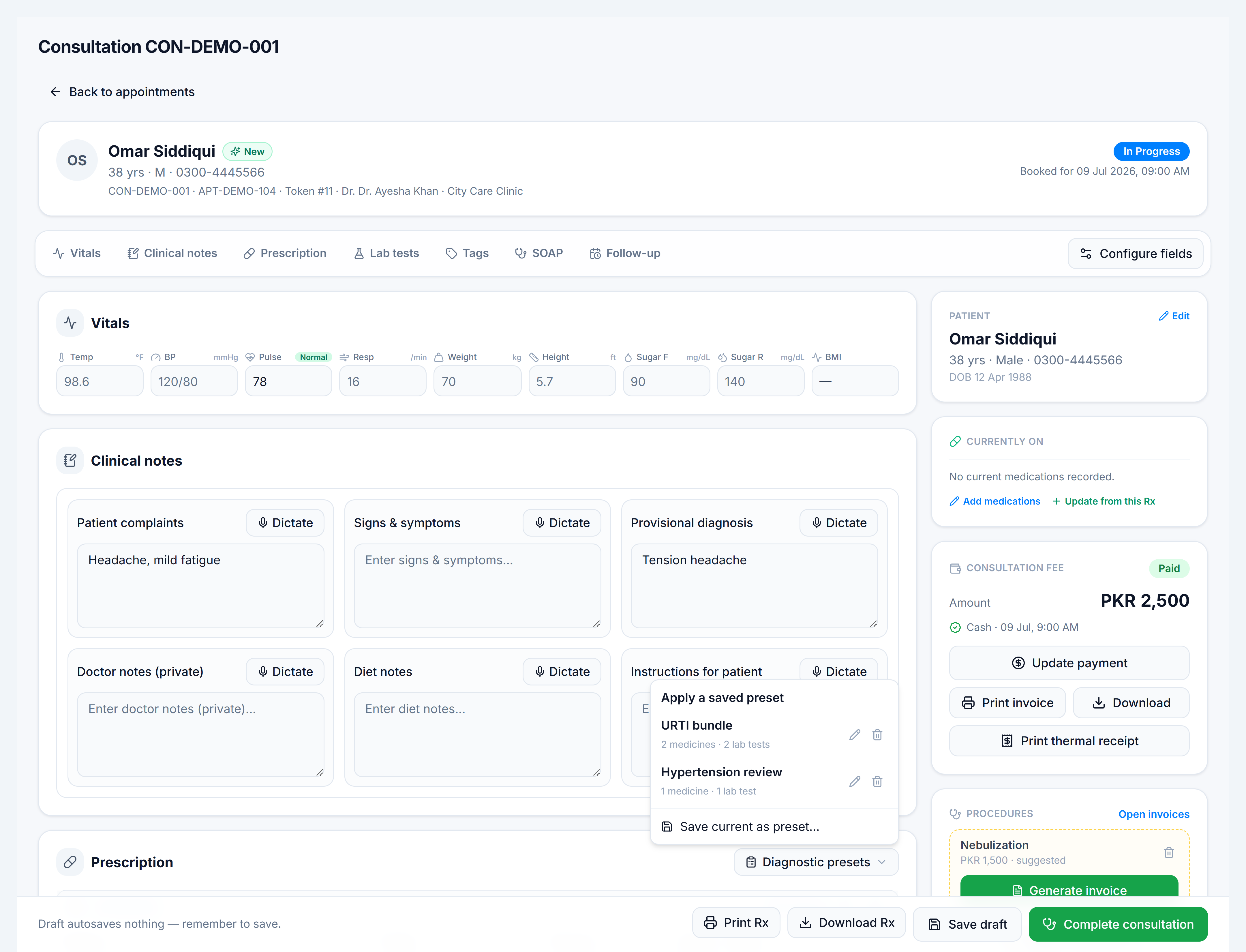Delete the URTI bundle preset
1246x952 pixels.
[x=877, y=735]
